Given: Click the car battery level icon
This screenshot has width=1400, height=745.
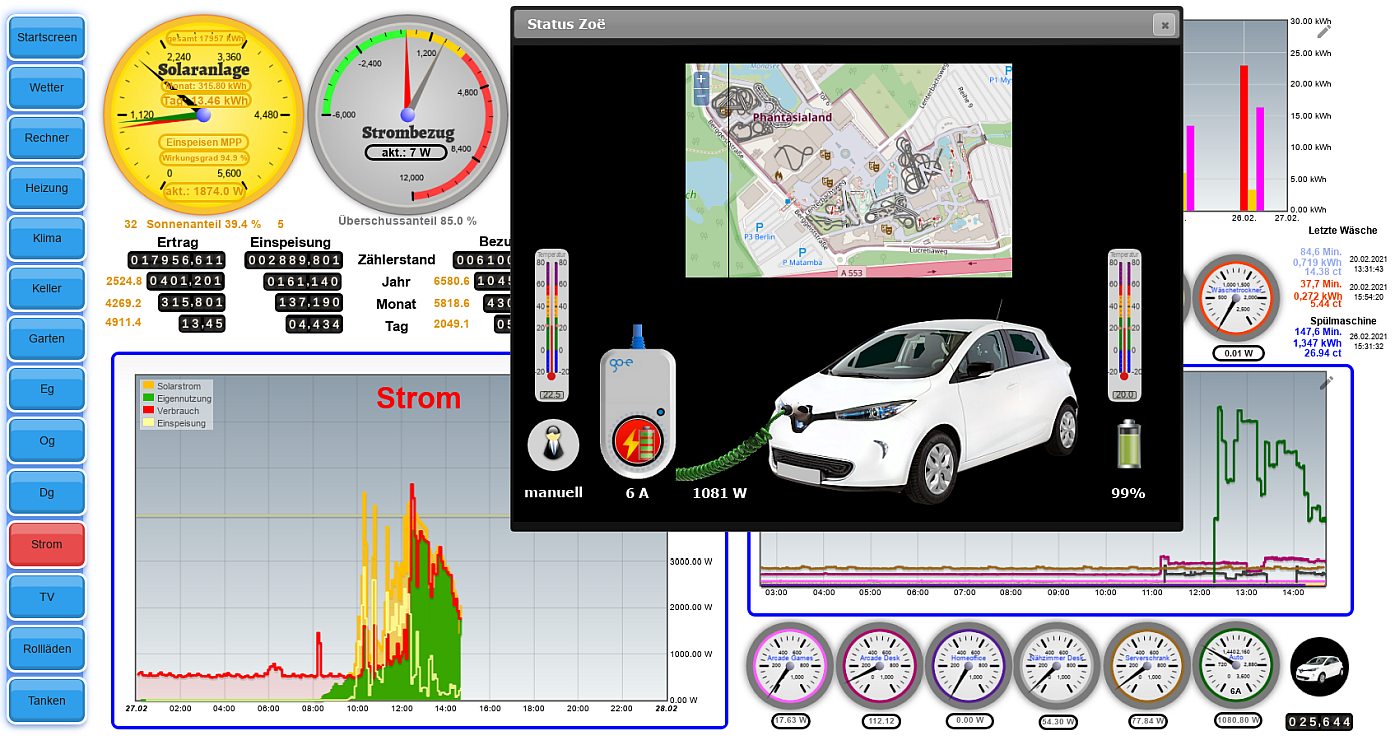Looking at the screenshot, I should point(1128,444).
